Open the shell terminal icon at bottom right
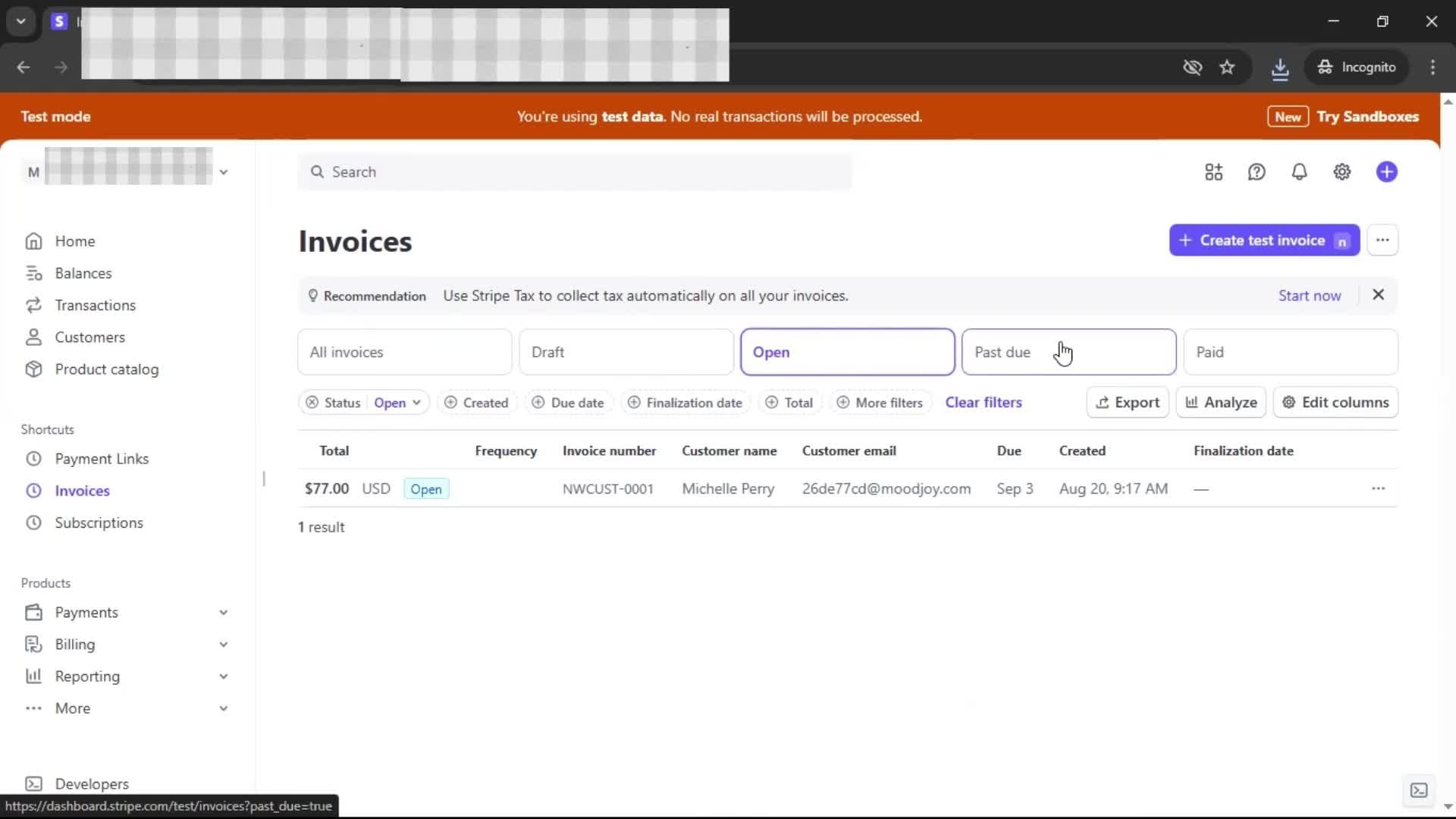Image resolution: width=1456 pixels, height=819 pixels. click(x=1419, y=790)
